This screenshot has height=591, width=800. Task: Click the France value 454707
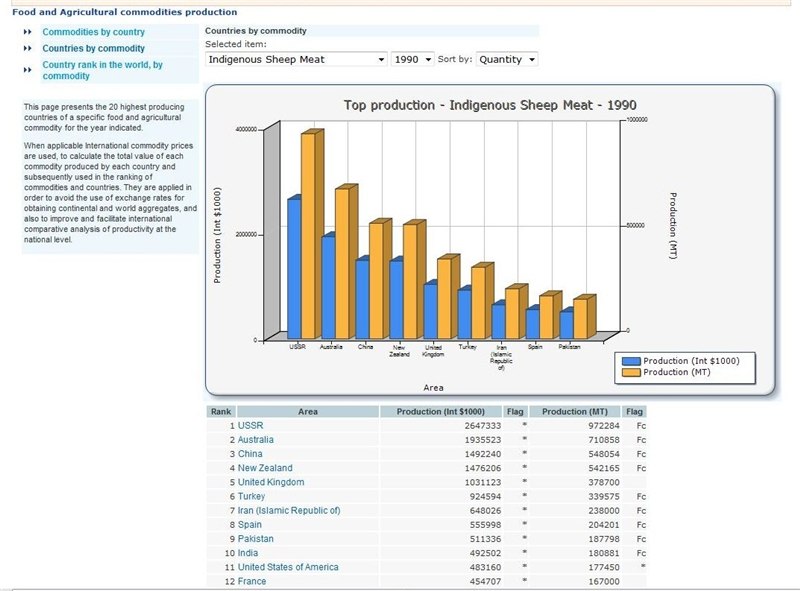tap(485, 581)
